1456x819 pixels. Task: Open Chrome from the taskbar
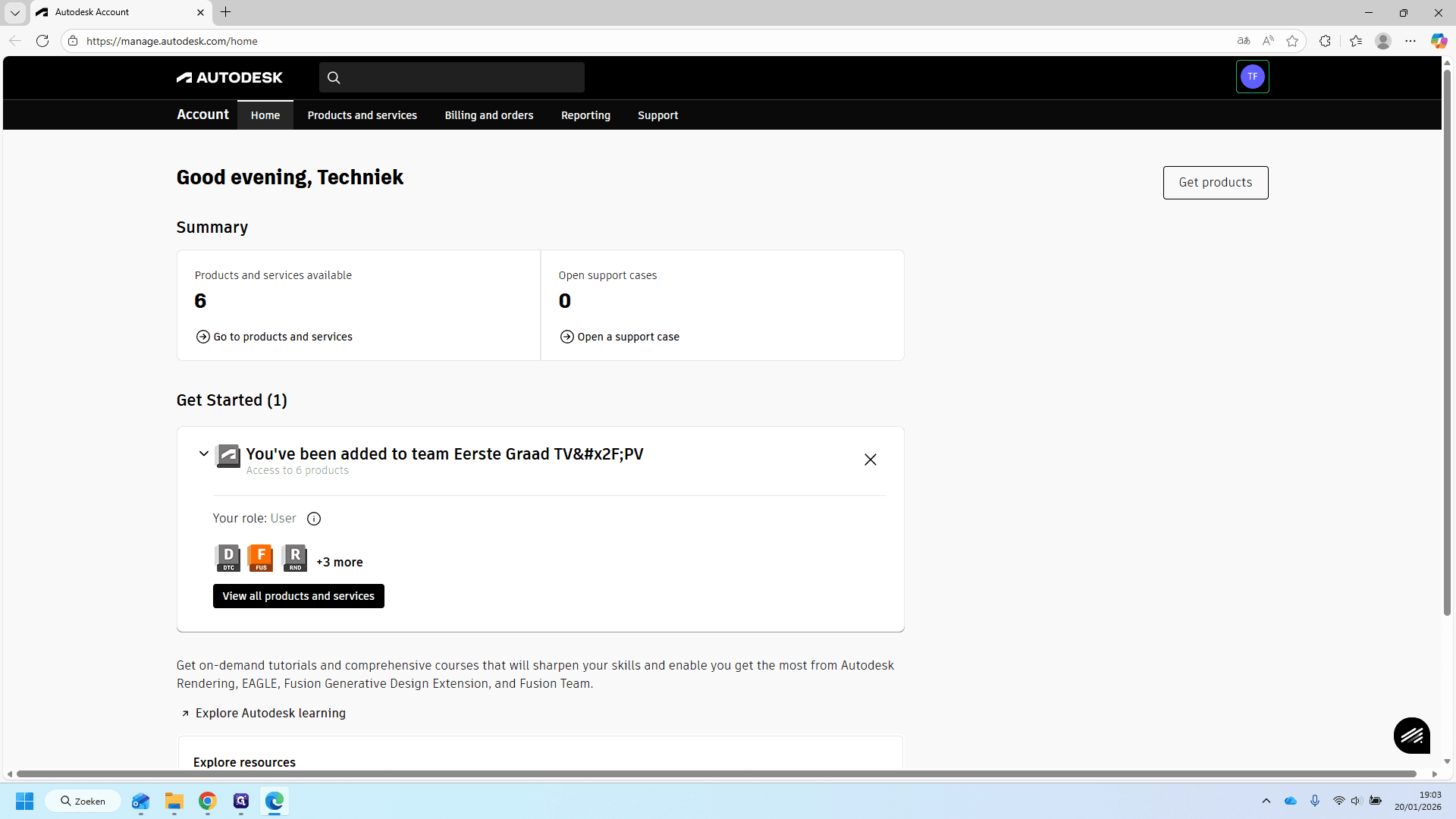[x=208, y=801]
